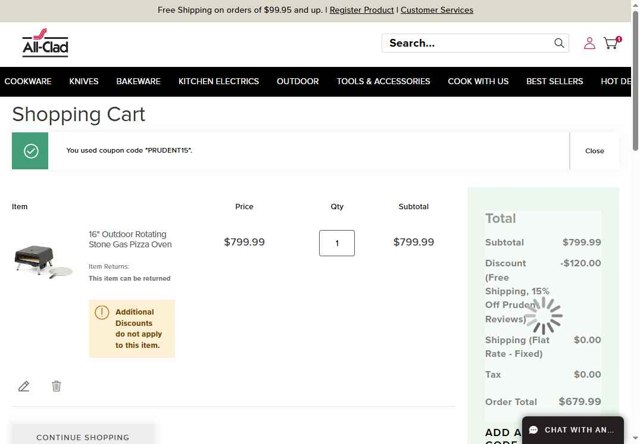Open Chat With An Expert widget
The height and width of the screenshot is (444, 640).
tap(573, 430)
